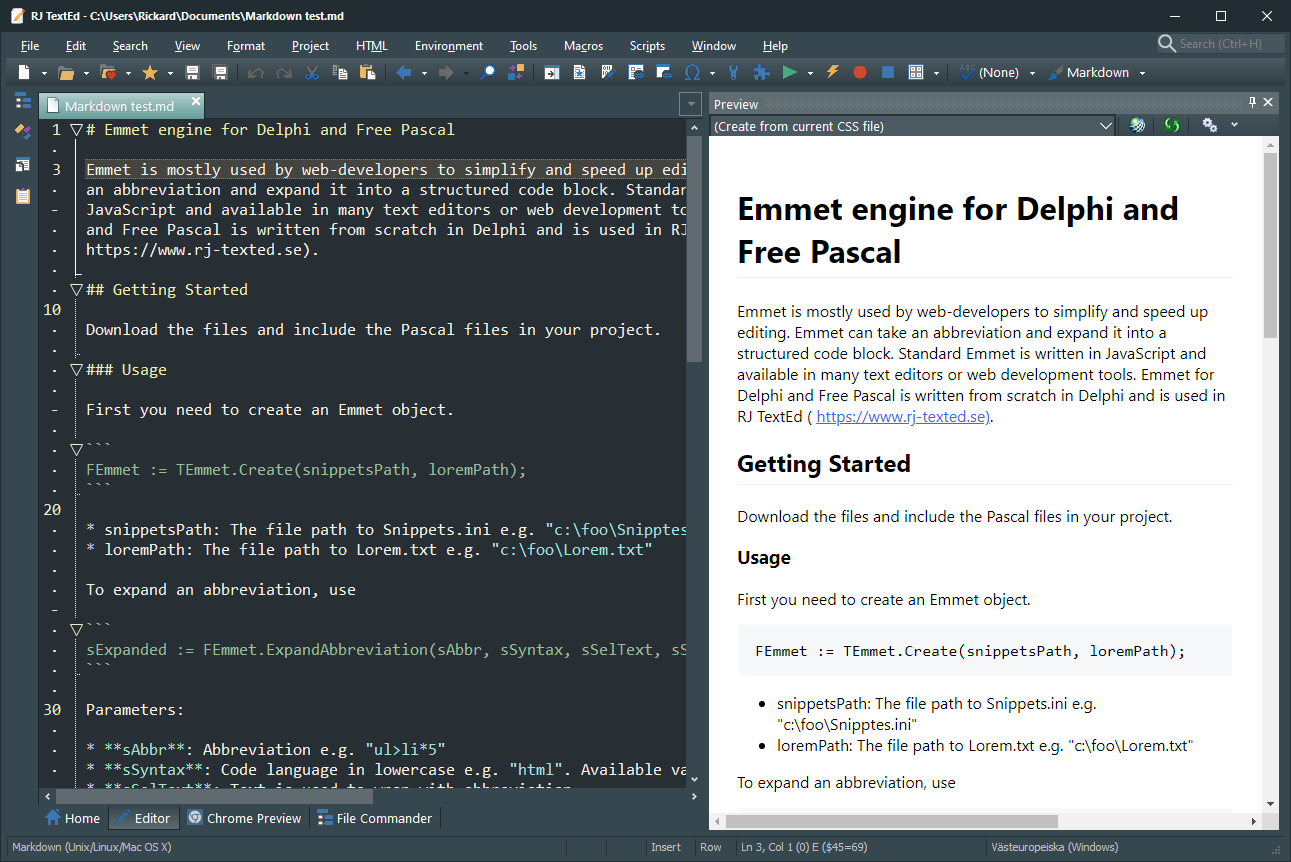Viewport: 1291px width, 862px height.
Task: Expand the new file dropdown arrow
Action: (x=44, y=73)
